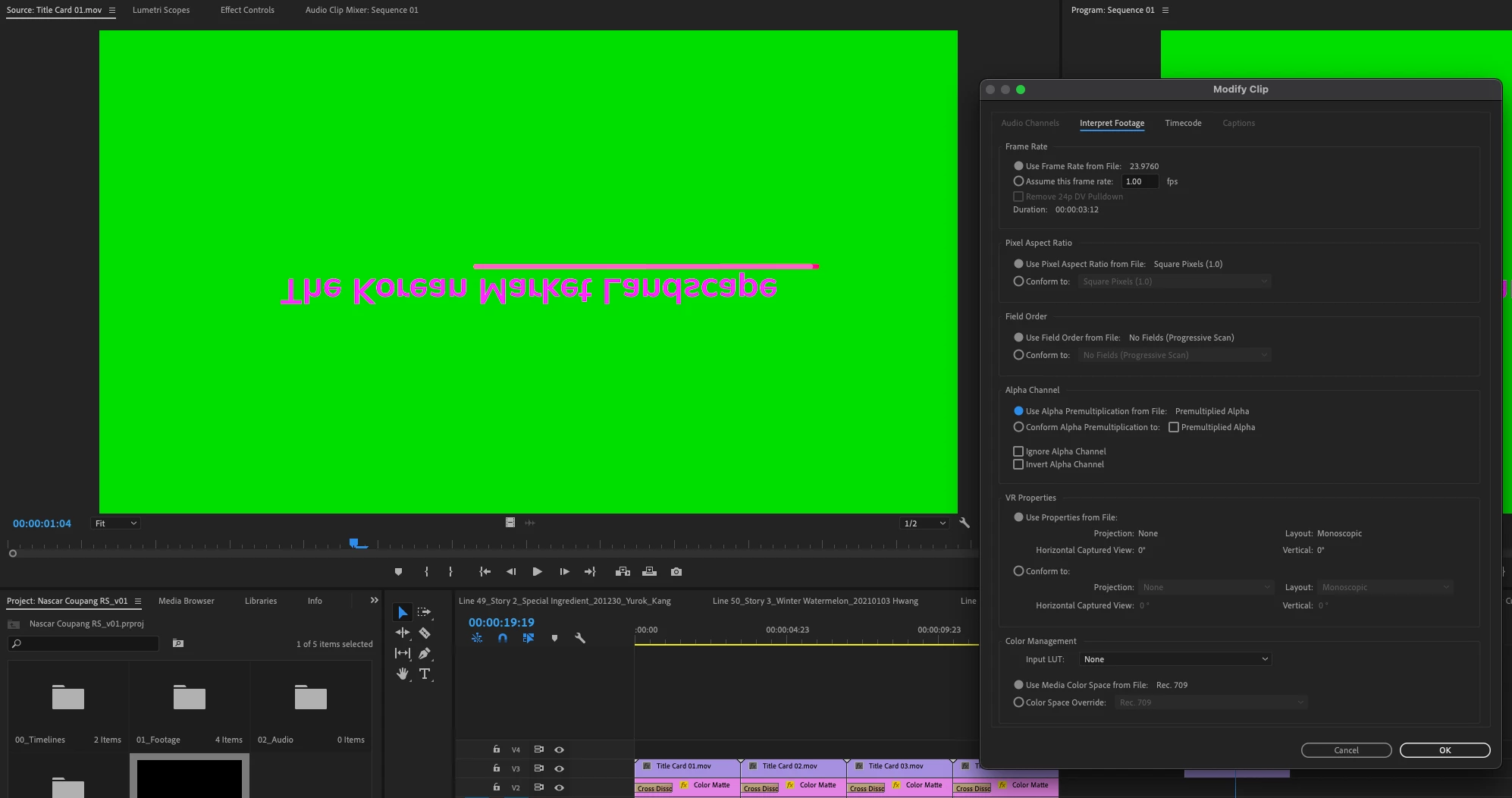Click Find bin icon in Project panel

point(178,643)
